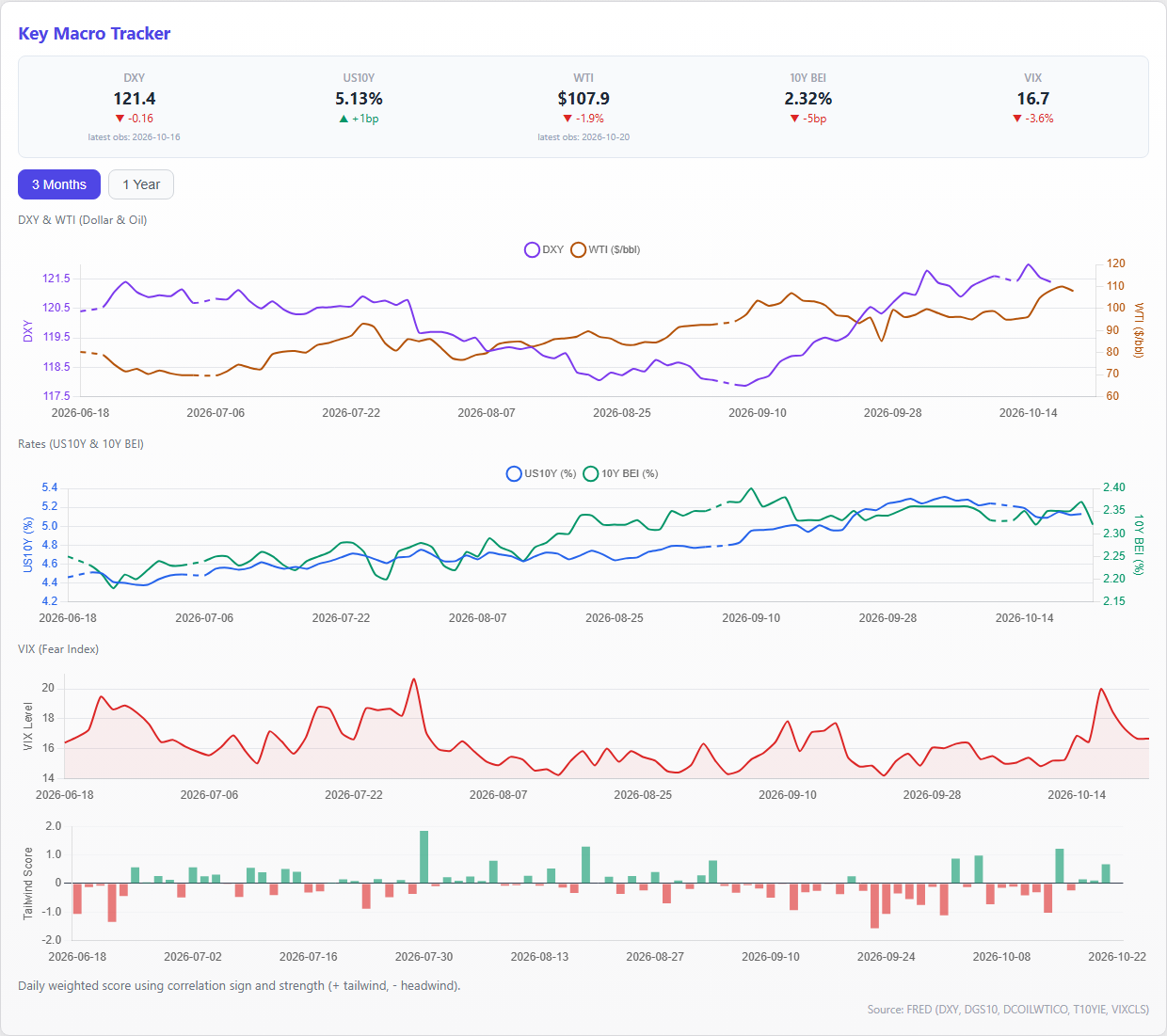
Task: Click the VIX (Fear Index) heading
Action: tap(58, 649)
